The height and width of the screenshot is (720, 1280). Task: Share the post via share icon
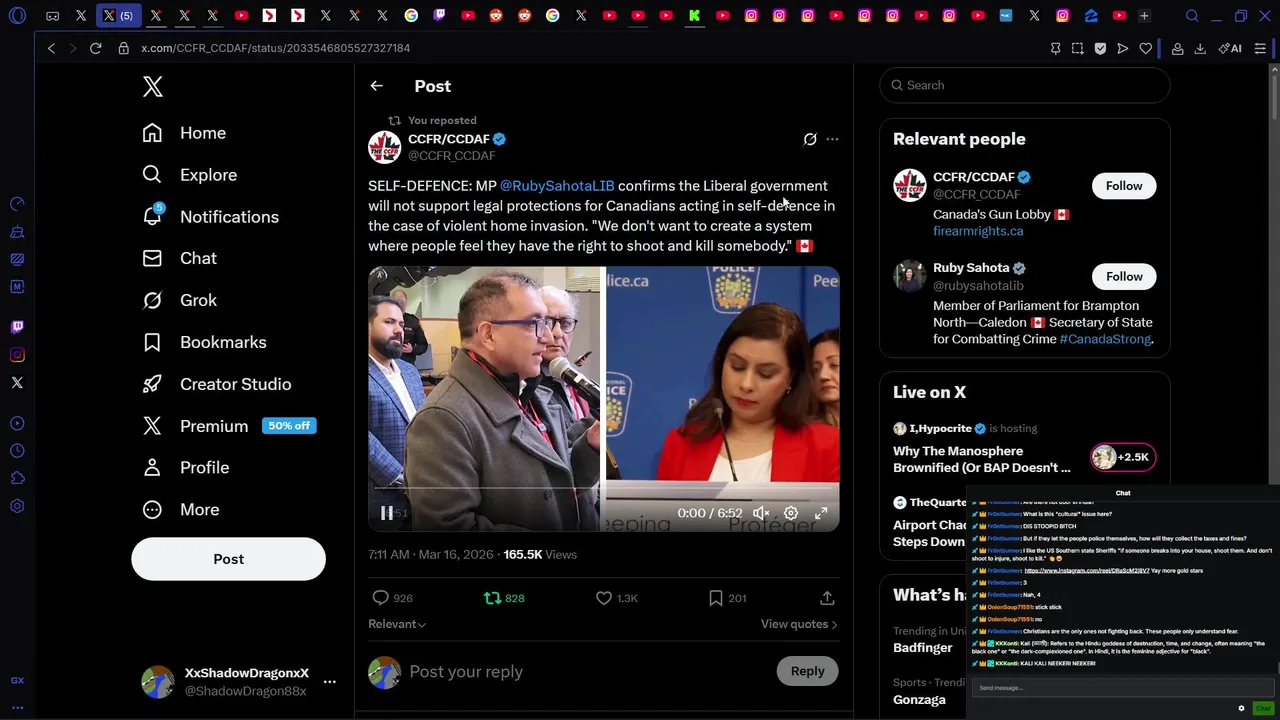click(x=827, y=598)
